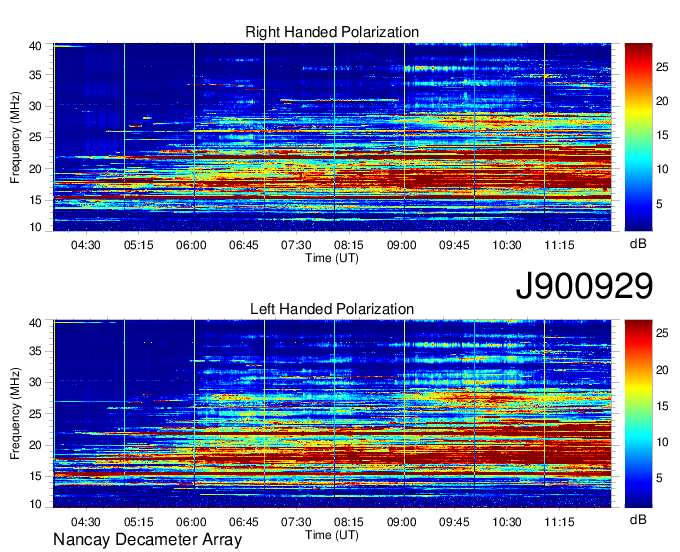Click the 40 MHz tick of Right Handed plot

(35, 46)
